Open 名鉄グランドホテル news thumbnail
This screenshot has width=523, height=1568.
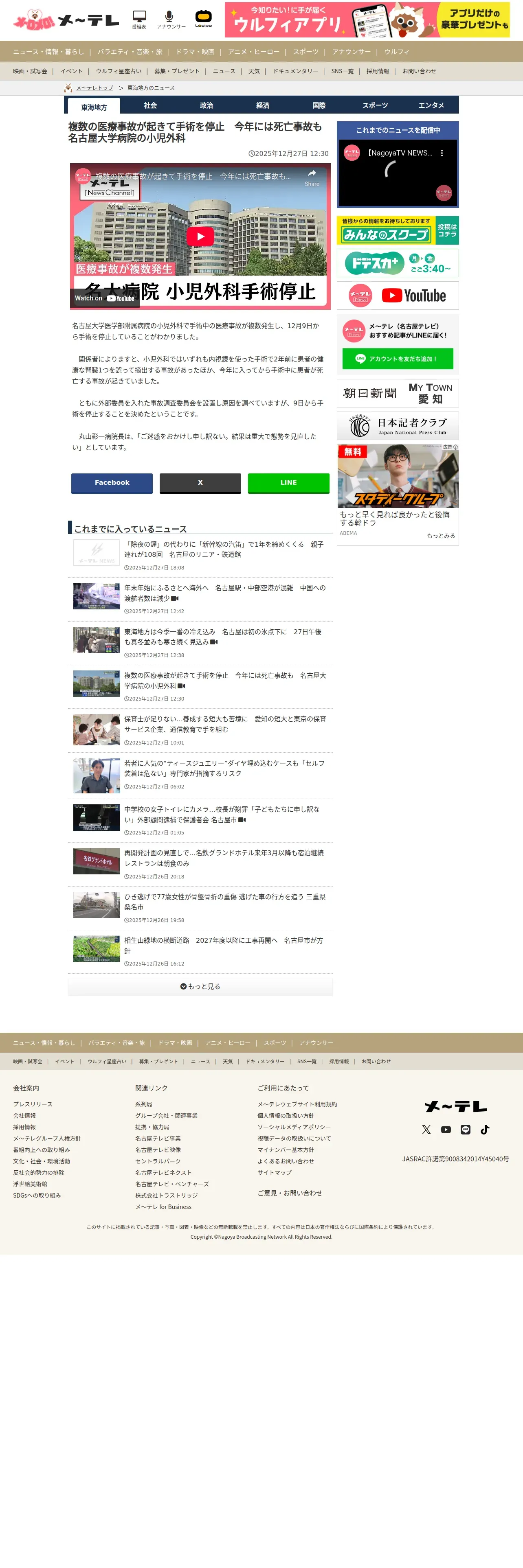96,861
